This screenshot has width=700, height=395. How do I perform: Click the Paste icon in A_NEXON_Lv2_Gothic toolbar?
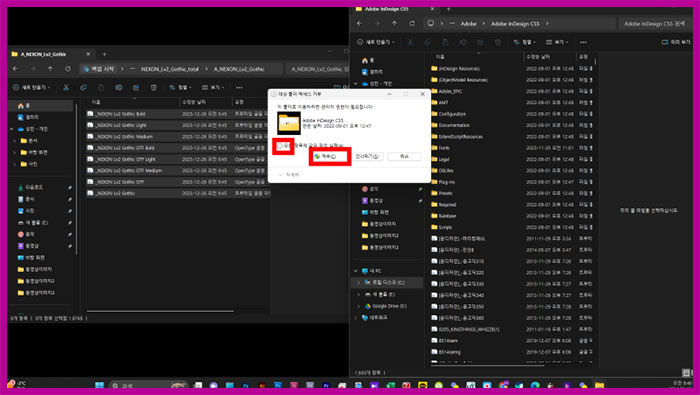pos(101,87)
